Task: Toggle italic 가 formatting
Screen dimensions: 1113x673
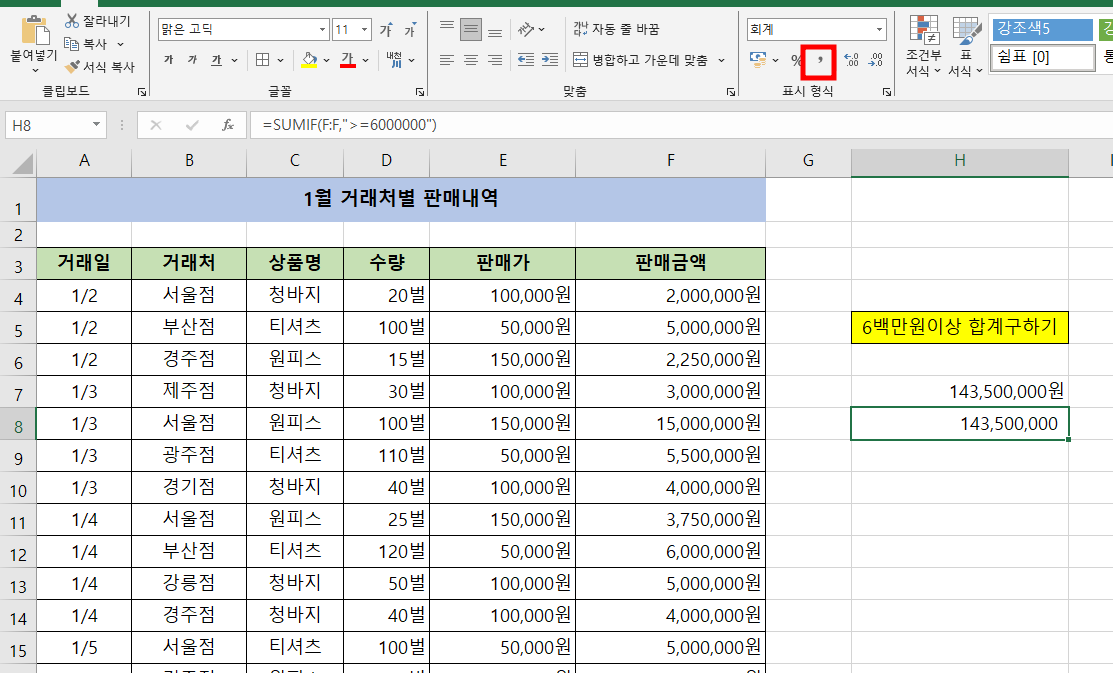Action: click(x=192, y=60)
